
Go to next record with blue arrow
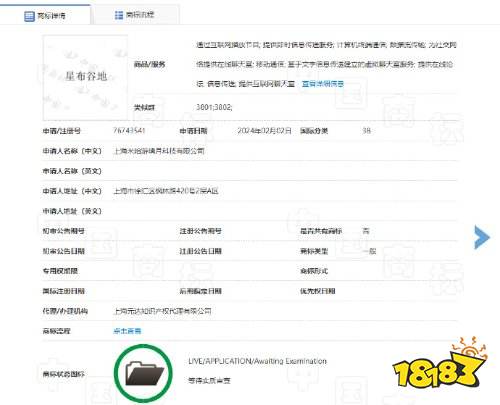tap(482, 237)
